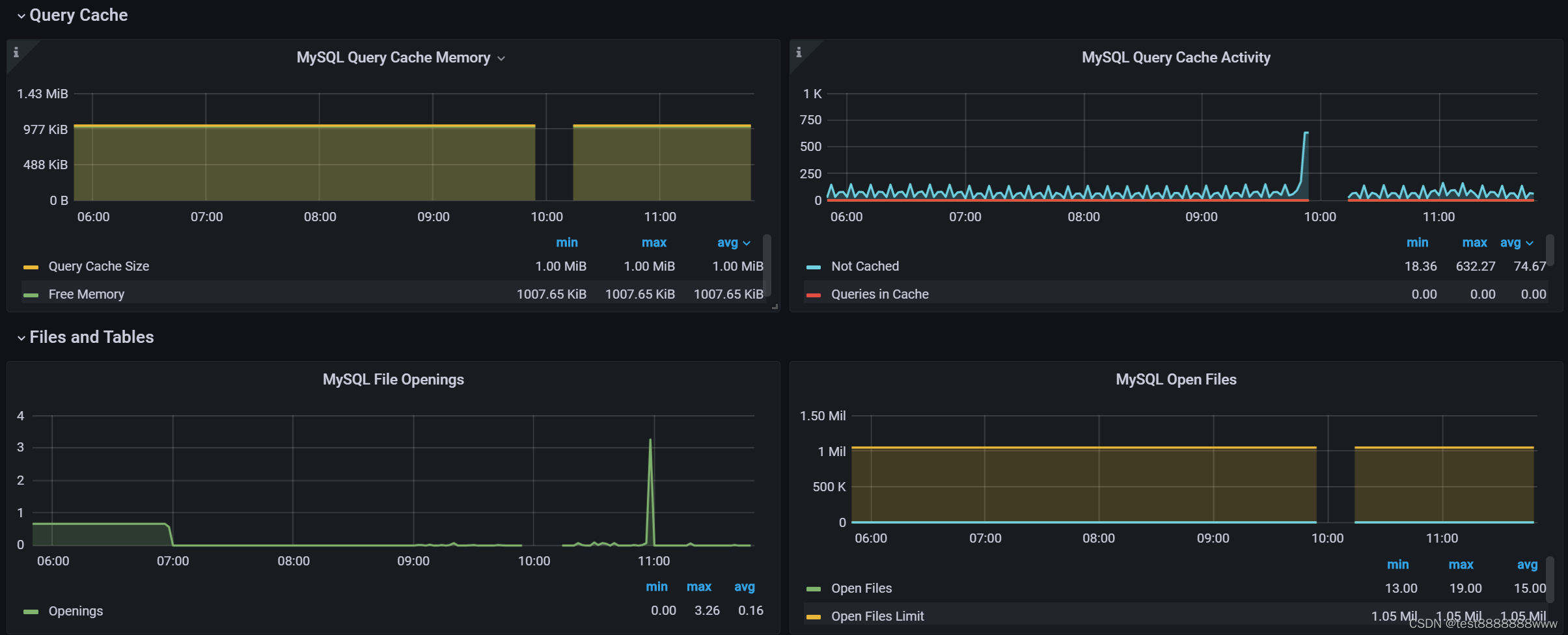Screen dimensions: 1568x635
Task: Click the Query Cache Memory panel corner handle
Action: pos(775,306)
